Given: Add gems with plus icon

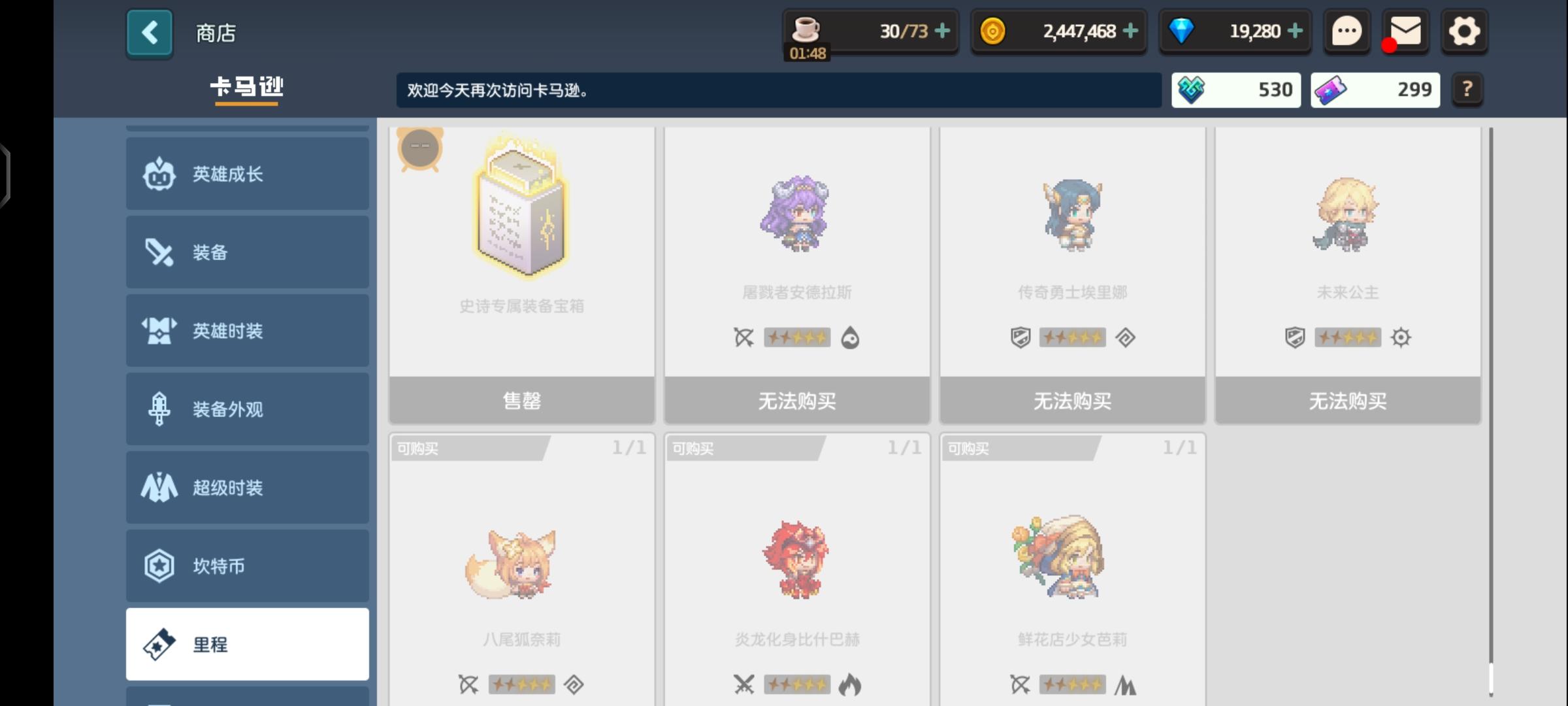Looking at the screenshot, I should click(1295, 31).
